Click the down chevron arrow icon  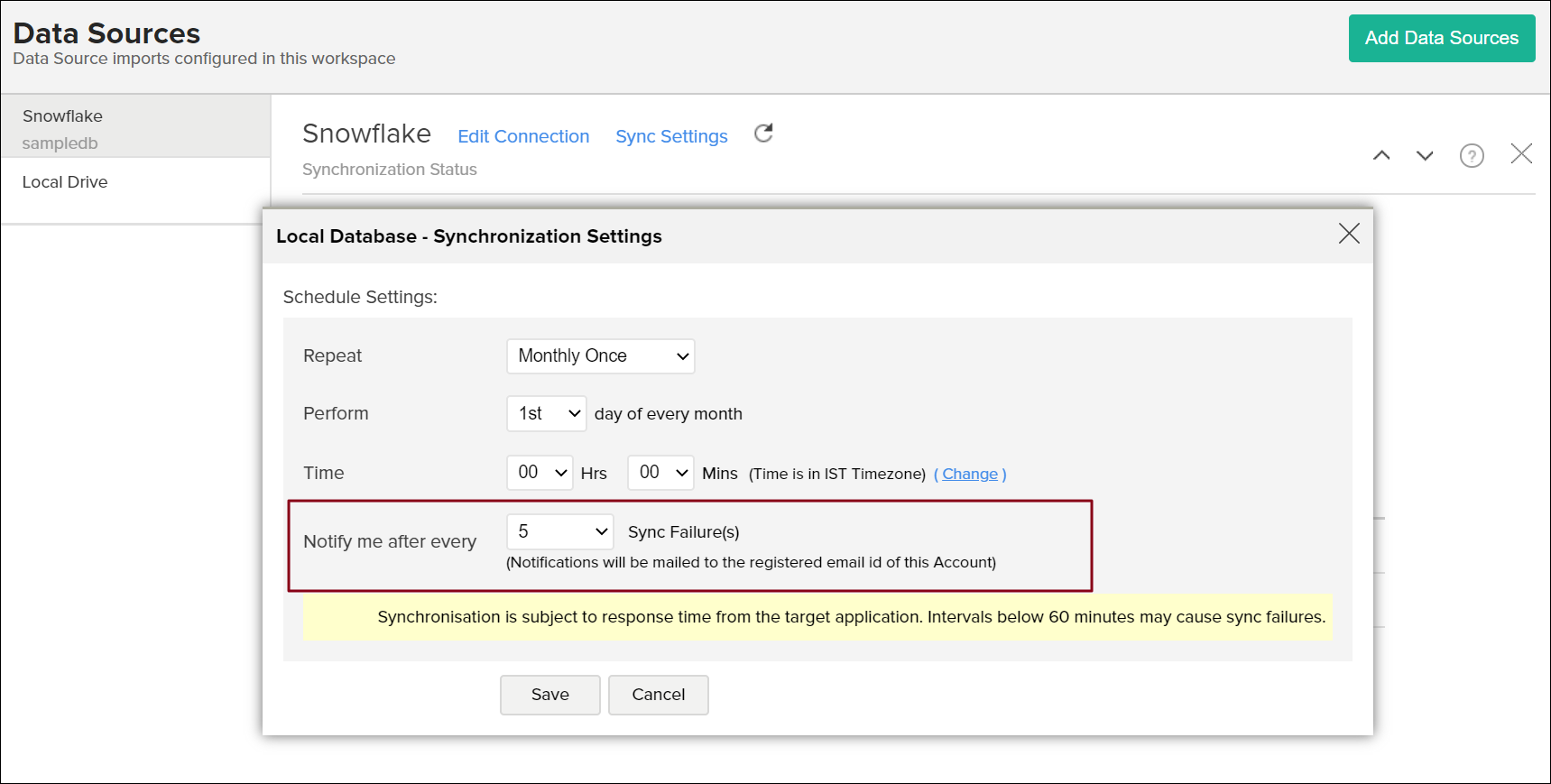point(1424,155)
